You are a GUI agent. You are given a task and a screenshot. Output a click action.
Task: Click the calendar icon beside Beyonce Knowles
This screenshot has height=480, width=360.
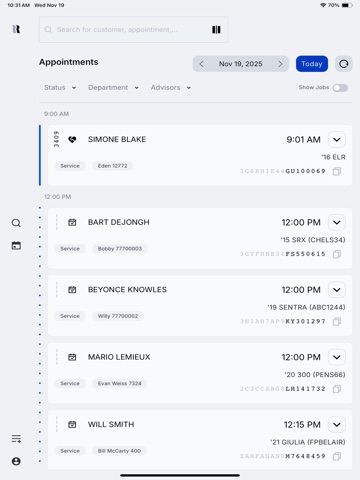point(72,290)
